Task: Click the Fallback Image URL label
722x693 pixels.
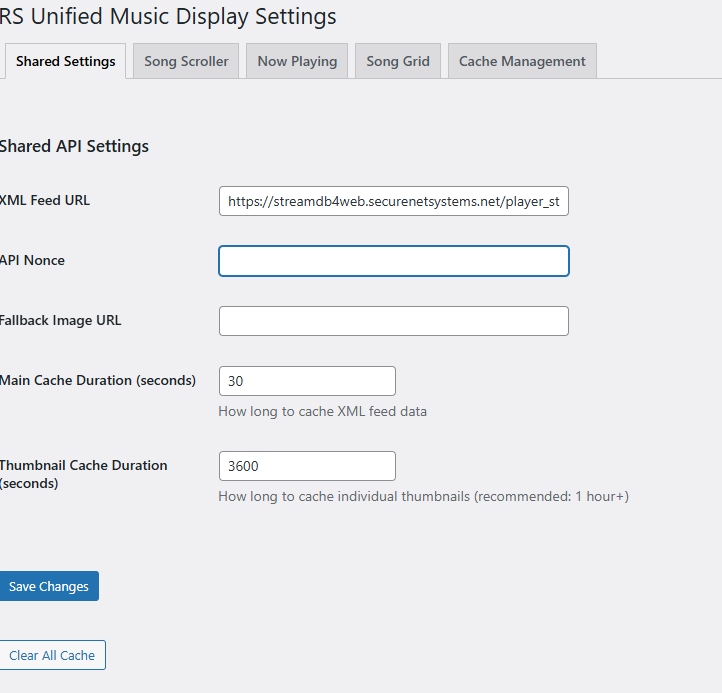Action: (61, 320)
